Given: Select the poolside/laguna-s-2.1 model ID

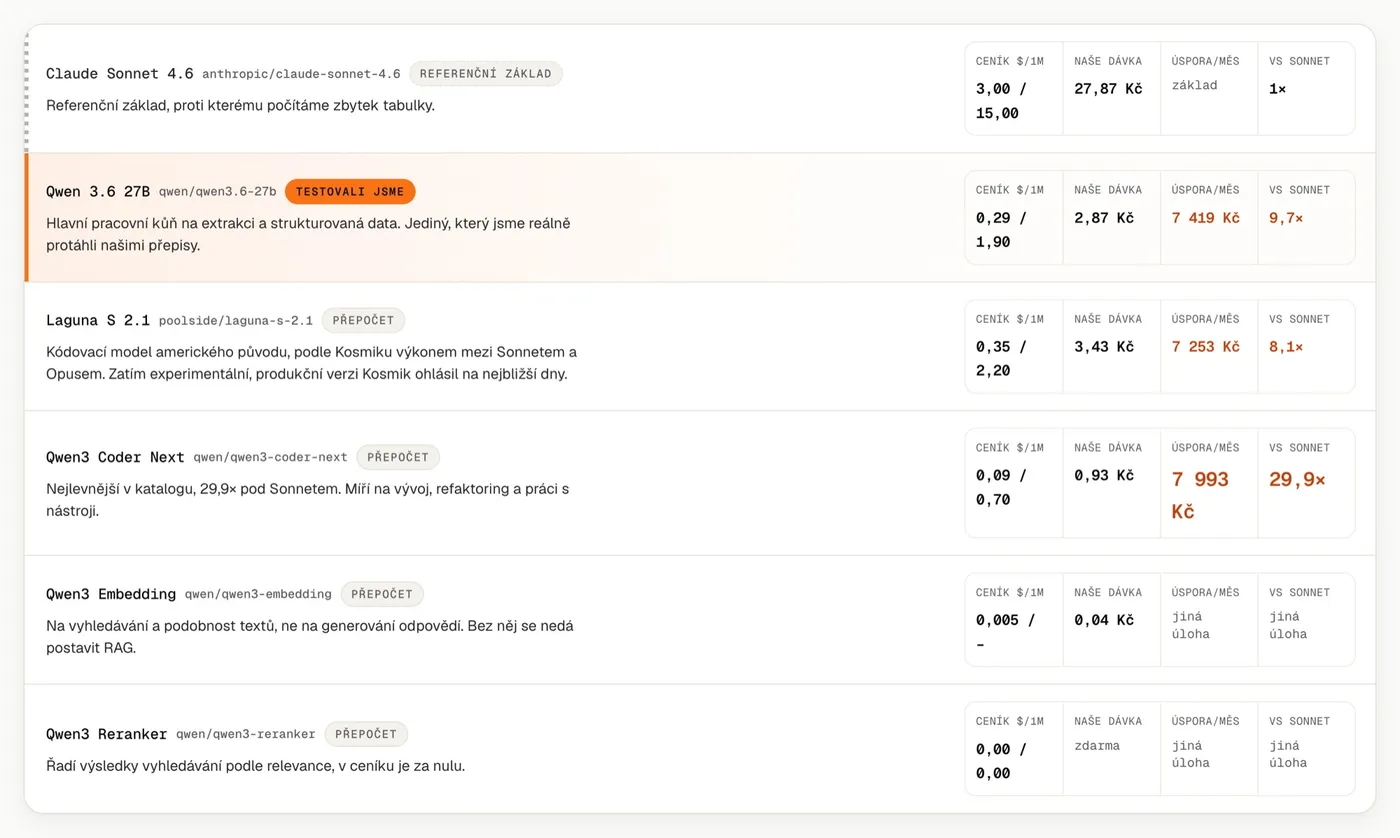Looking at the screenshot, I should (236, 321).
